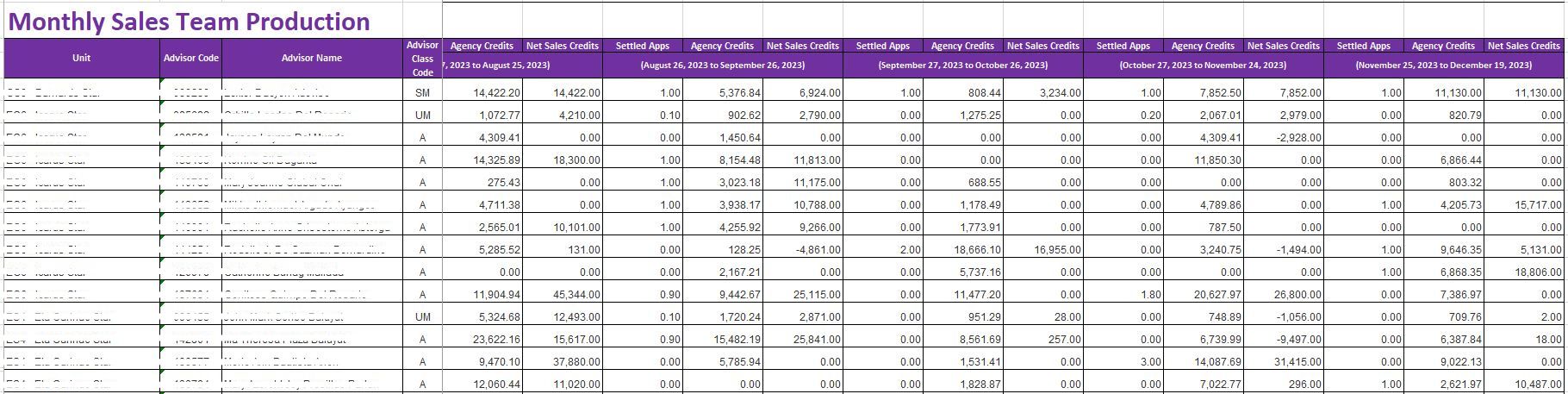The width and height of the screenshot is (1568, 394).
Task: Select the Advisor Class Code header cell
Action: (x=422, y=59)
